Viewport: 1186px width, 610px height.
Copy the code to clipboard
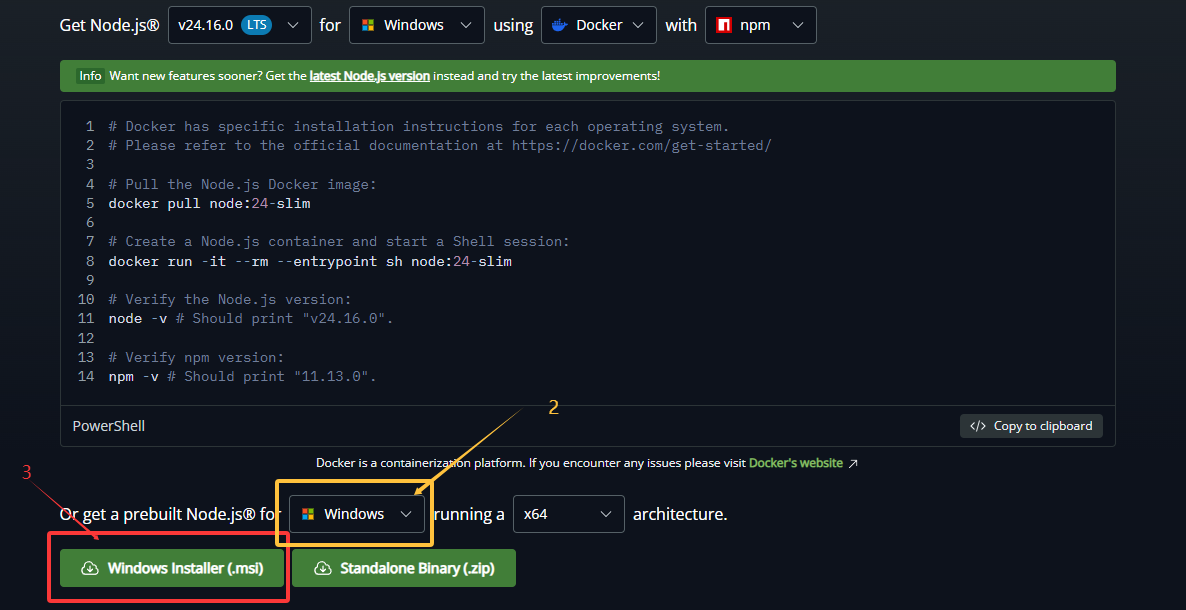1032,426
